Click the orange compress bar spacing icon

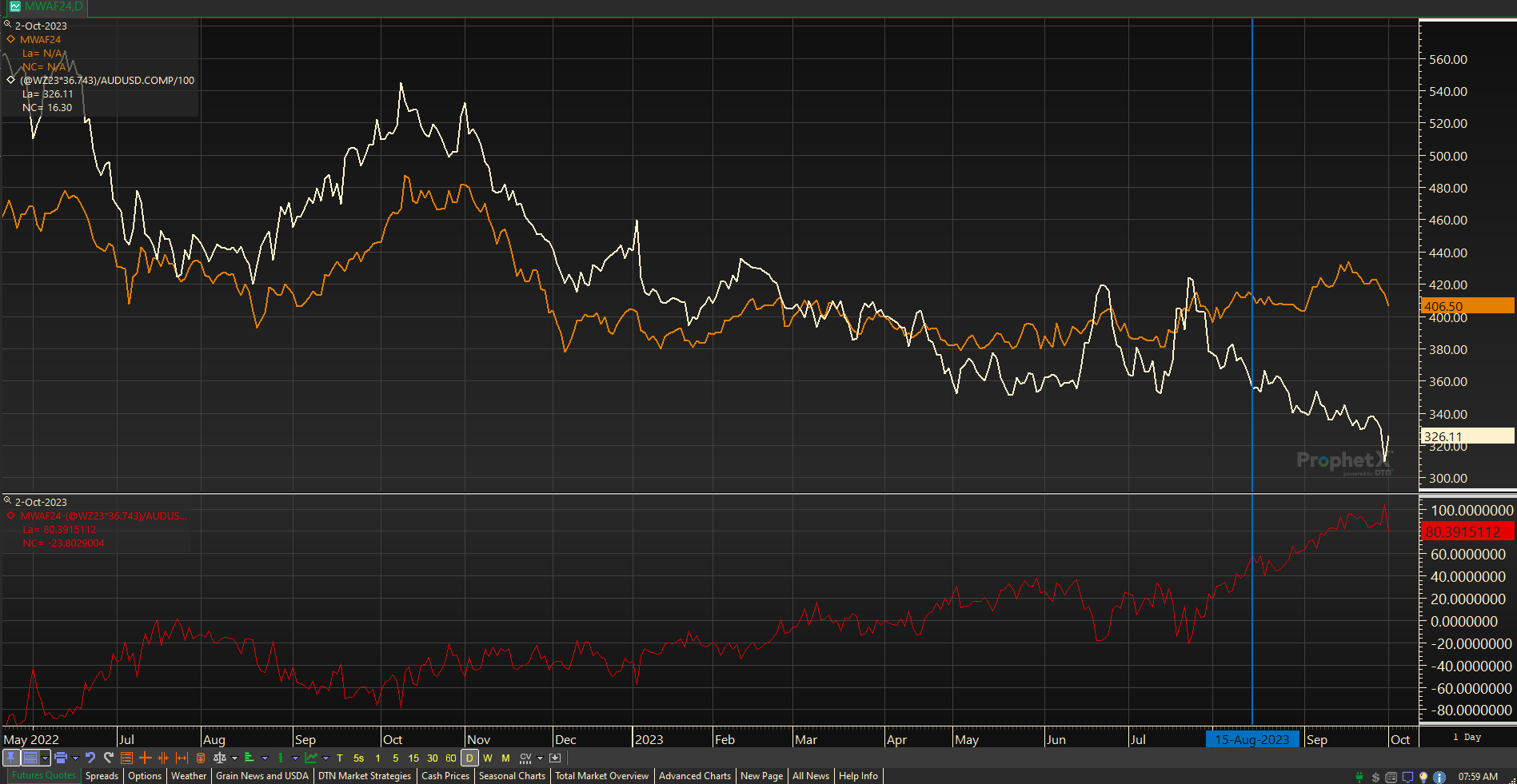(163, 758)
